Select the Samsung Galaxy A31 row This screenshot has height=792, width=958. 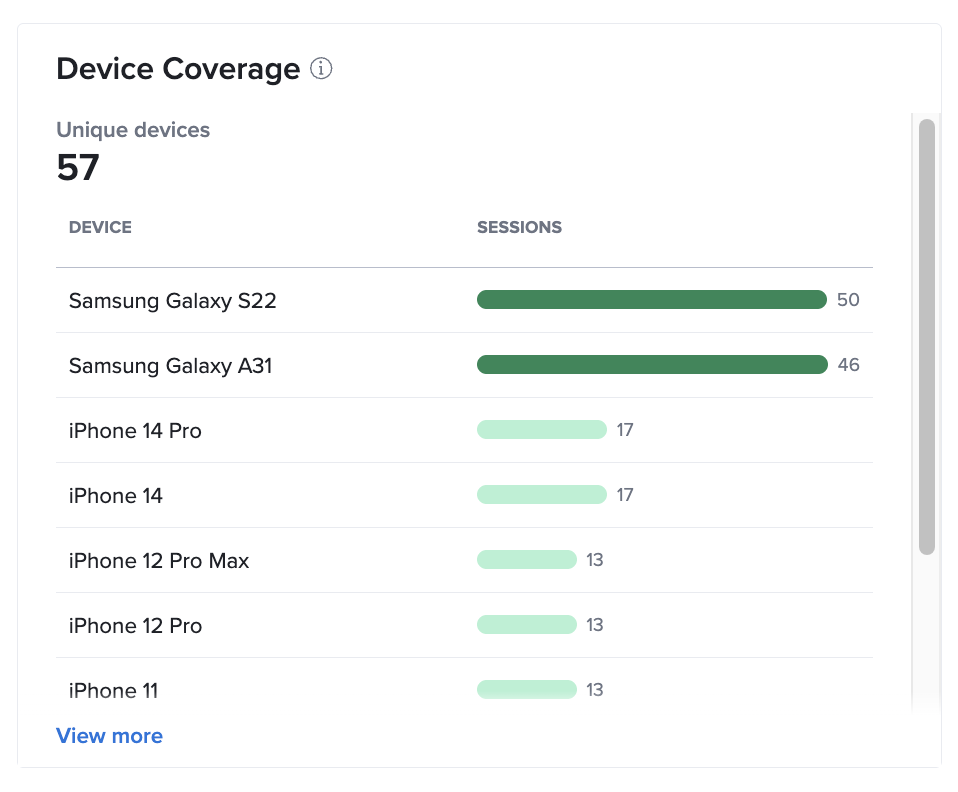pyautogui.click(x=170, y=365)
